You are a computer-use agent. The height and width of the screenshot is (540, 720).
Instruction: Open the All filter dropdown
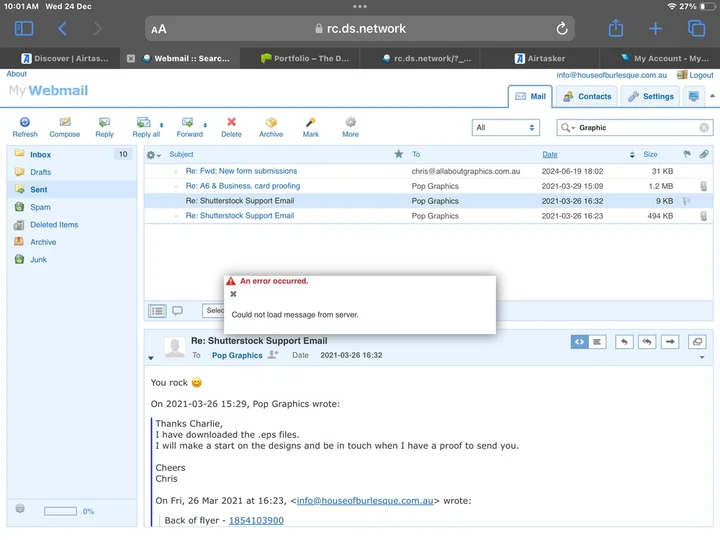pos(505,128)
